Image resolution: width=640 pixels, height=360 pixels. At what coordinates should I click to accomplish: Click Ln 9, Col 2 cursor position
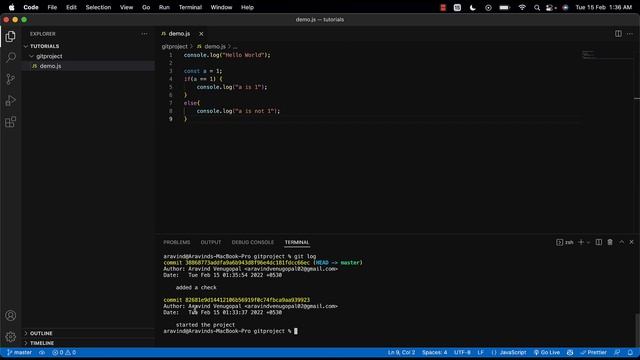tap(401, 353)
